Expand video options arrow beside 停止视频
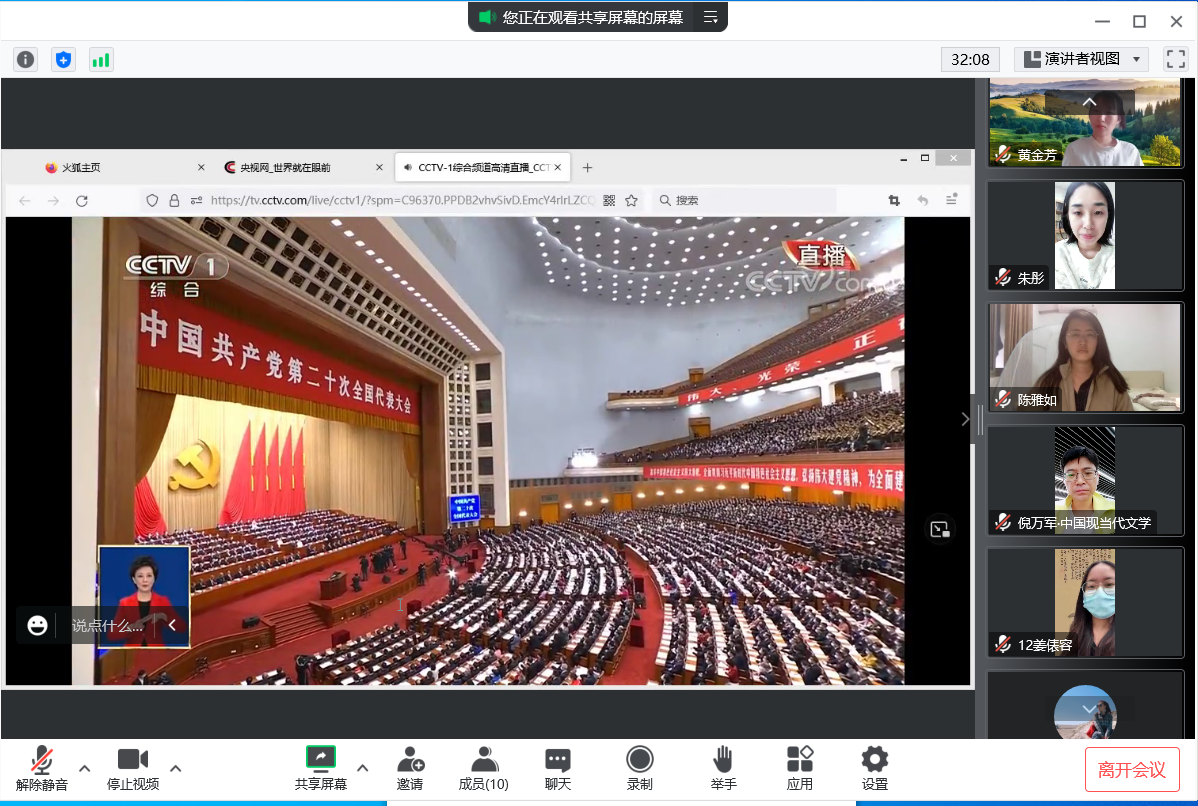Screen dimensions: 1198x806 tap(176, 768)
